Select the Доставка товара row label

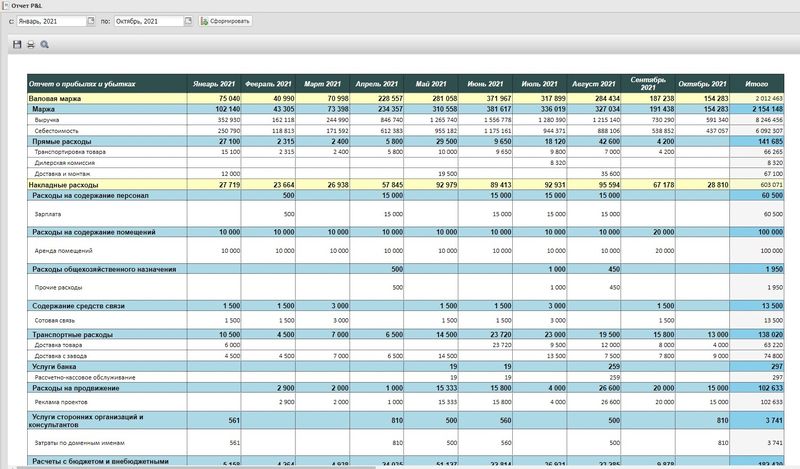pos(58,345)
